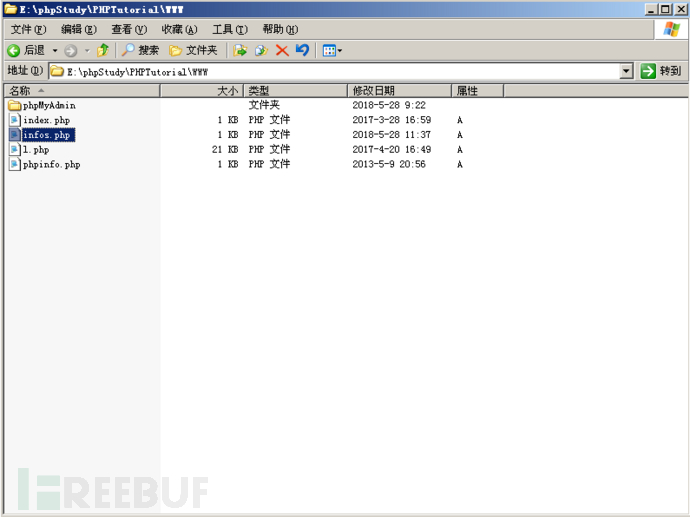Click the date 2018-5-28 11:37
This screenshot has height=517, width=690.
392,135
